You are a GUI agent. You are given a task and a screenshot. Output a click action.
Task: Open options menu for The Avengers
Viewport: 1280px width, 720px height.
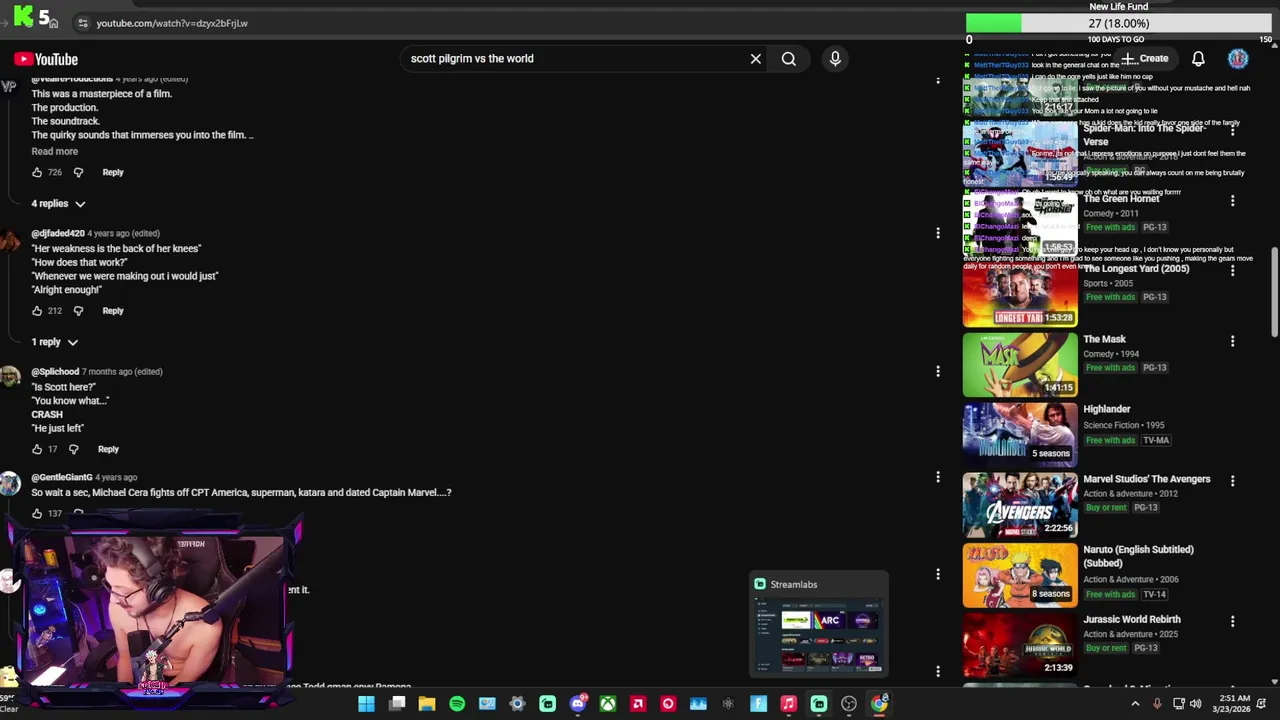tap(1232, 481)
